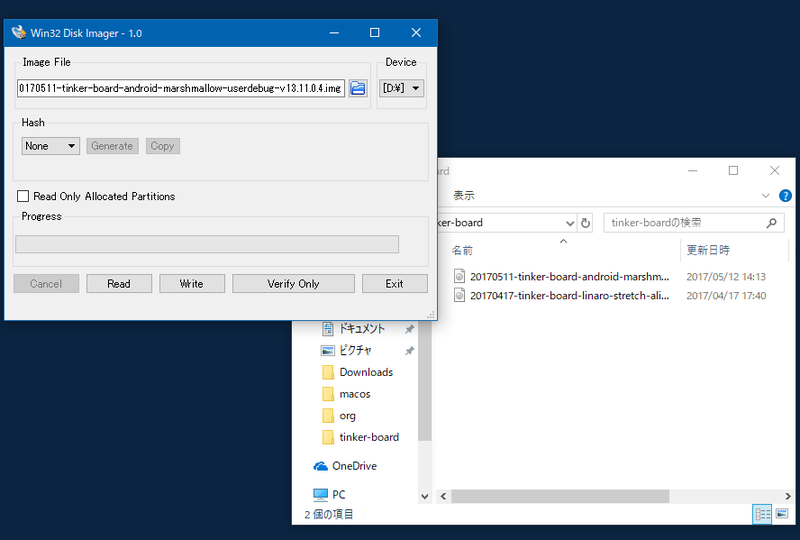Open the tinker-board folder in navigation pane
Image resolution: width=800 pixels, height=540 pixels.
click(369, 437)
